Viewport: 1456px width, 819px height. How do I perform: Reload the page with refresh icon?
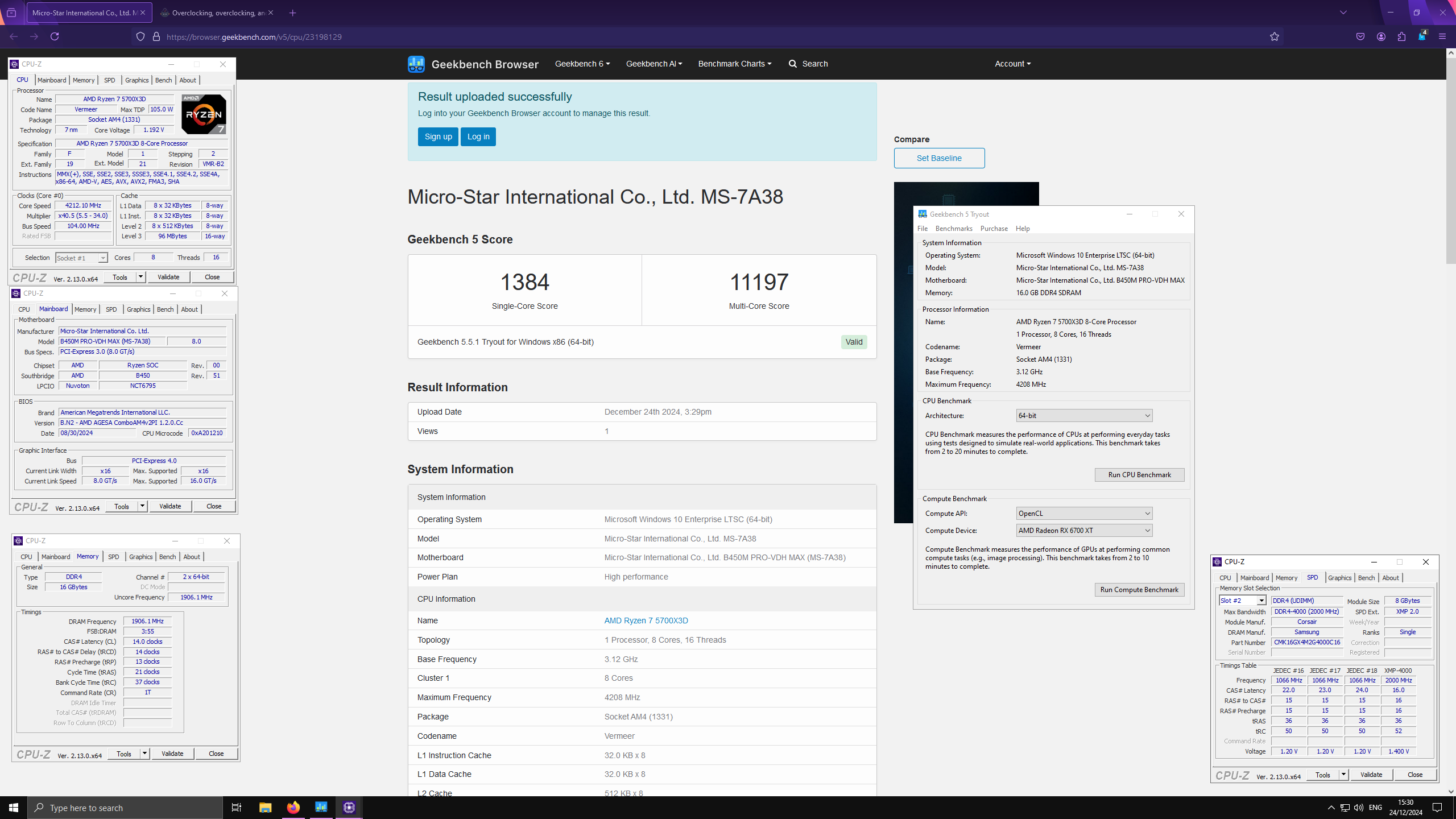point(55,36)
